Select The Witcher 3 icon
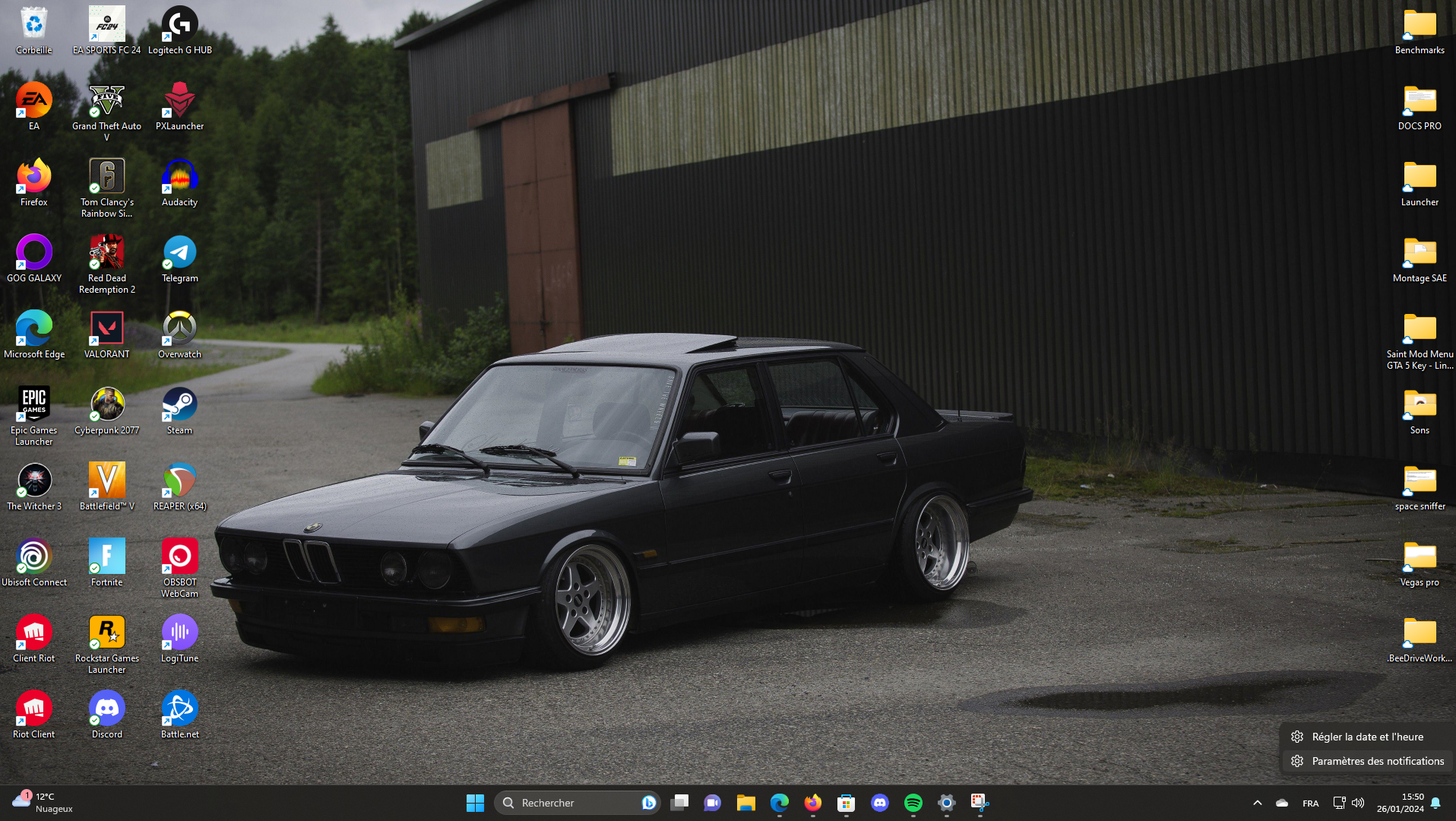The height and width of the screenshot is (821, 1456). pyautogui.click(x=34, y=487)
